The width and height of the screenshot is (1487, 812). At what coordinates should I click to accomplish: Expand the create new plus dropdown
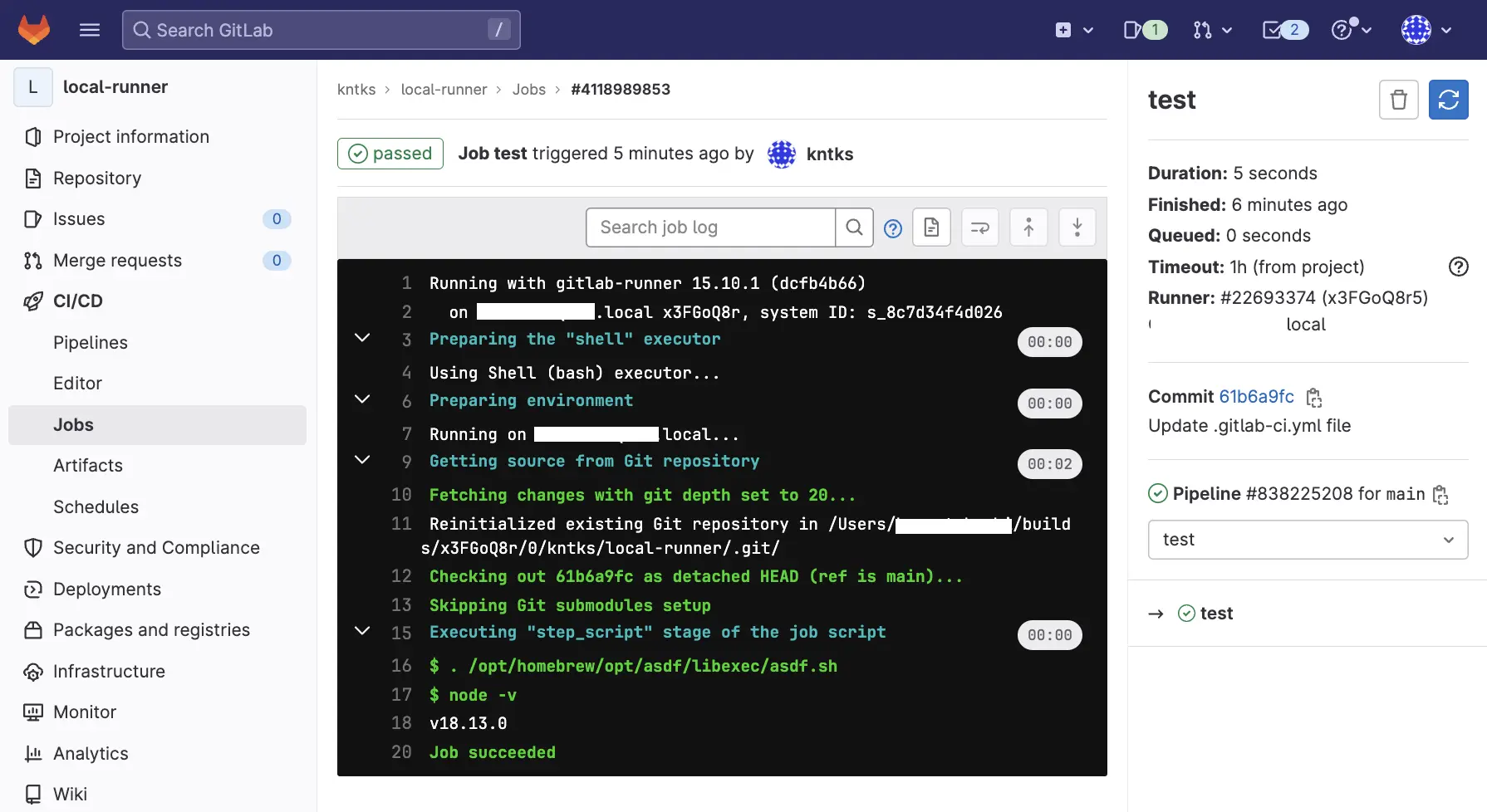[x=1073, y=30]
